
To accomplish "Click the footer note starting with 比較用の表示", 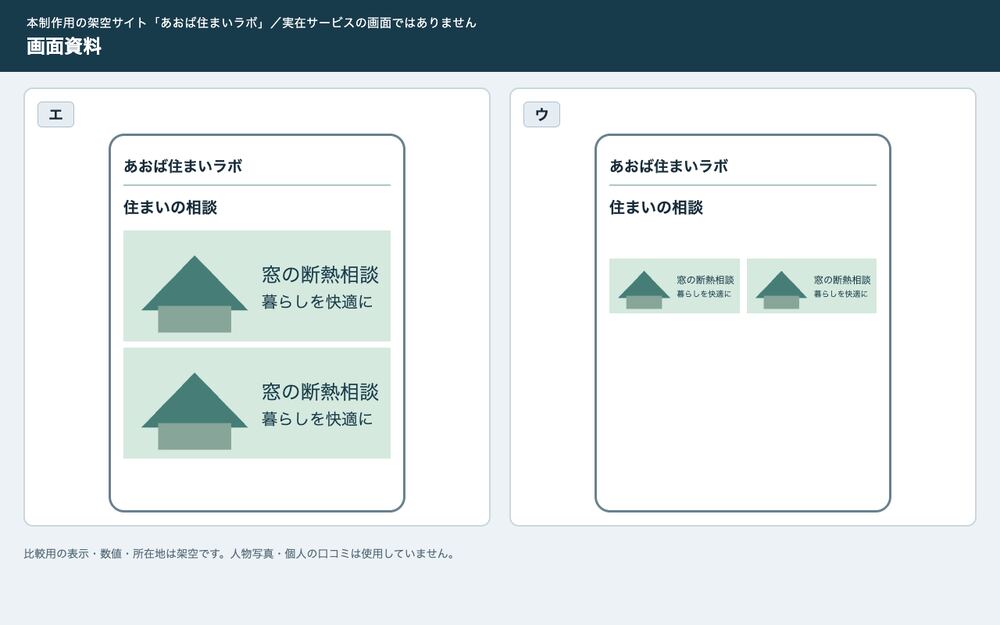I will (240, 554).
